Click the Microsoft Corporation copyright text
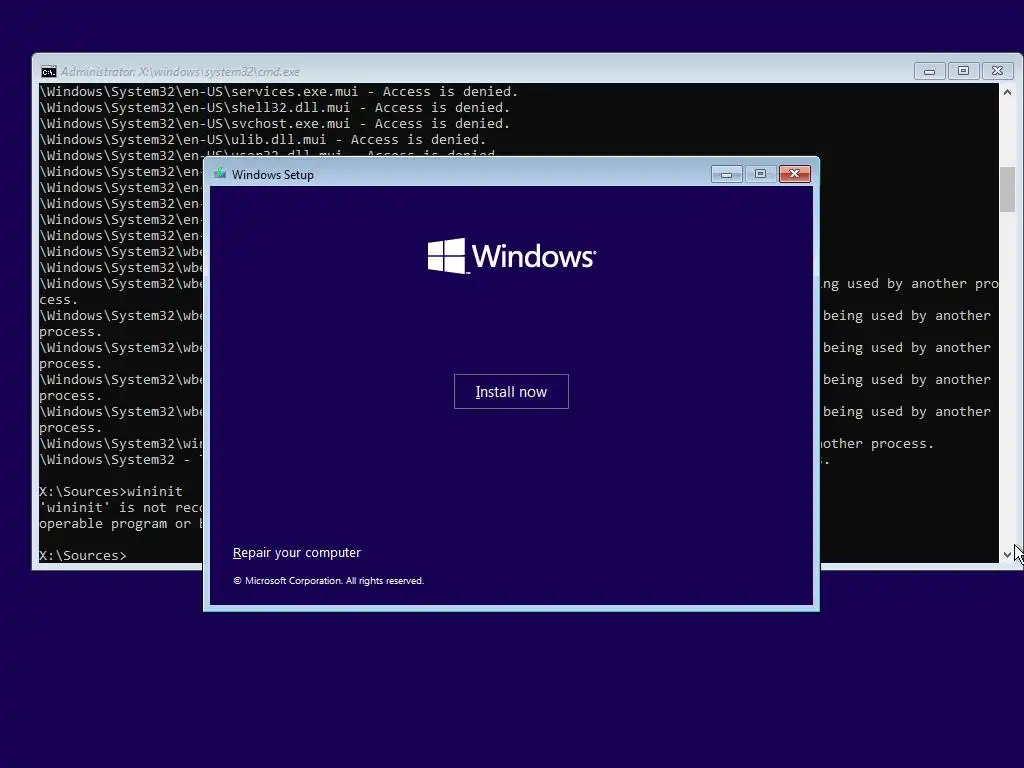The image size is (1024, 768). (x=328, y=581)
